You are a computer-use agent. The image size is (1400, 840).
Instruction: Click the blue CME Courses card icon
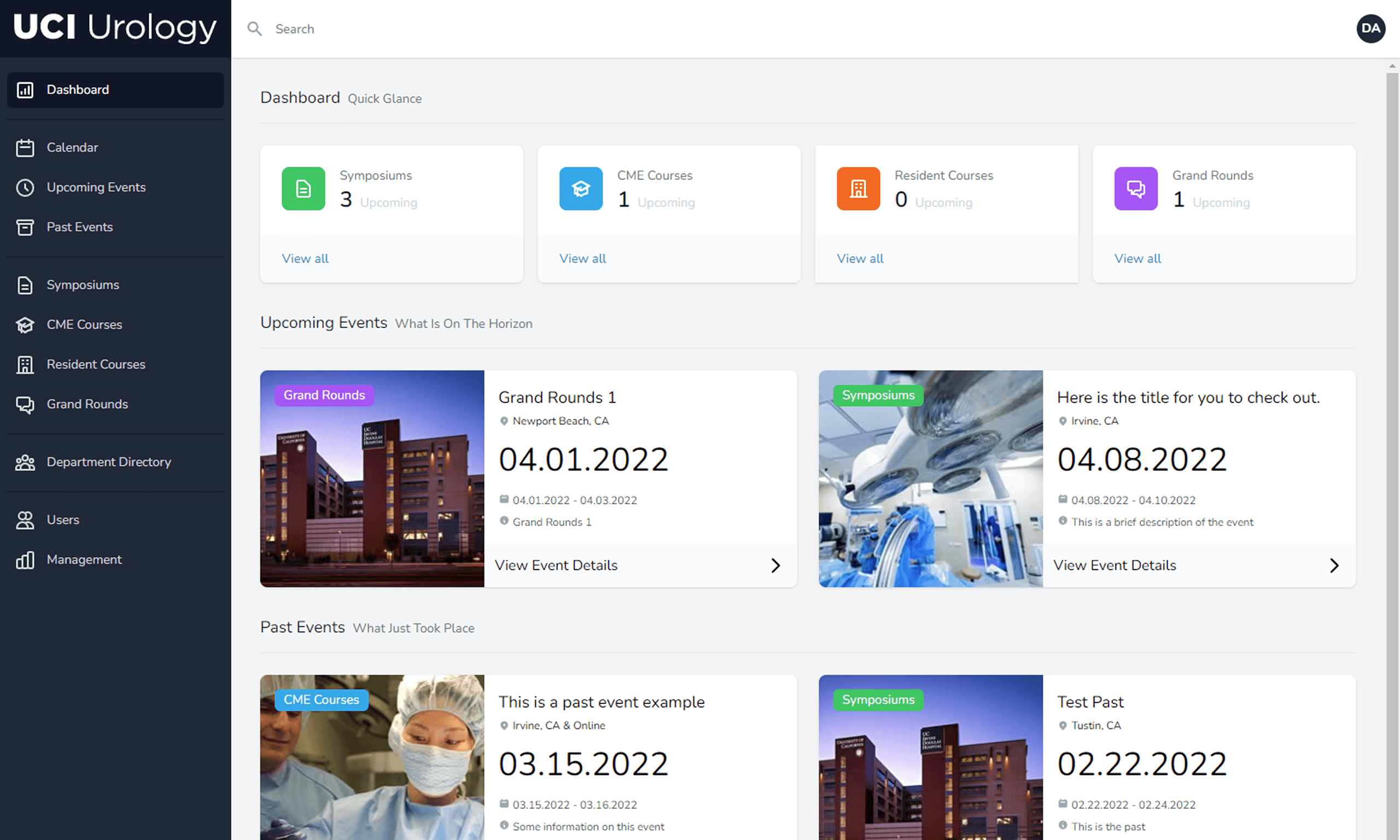coord(581,189)
